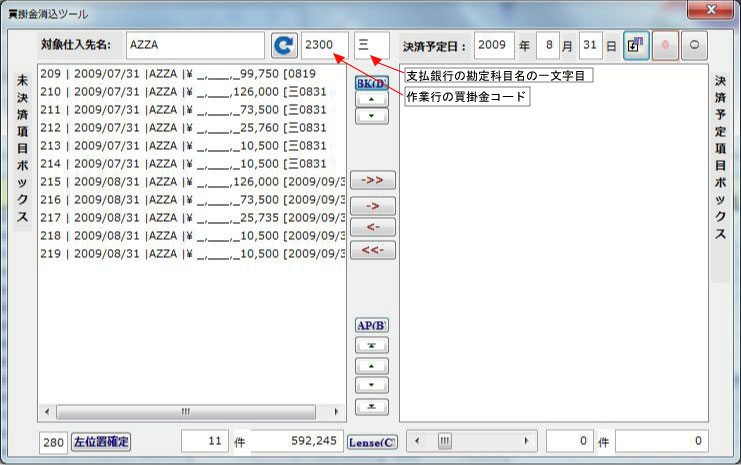The width and height of the screenshot is (741, 465).
Task: Click the left list's scroll-left arrow
Action: point(47,412)
